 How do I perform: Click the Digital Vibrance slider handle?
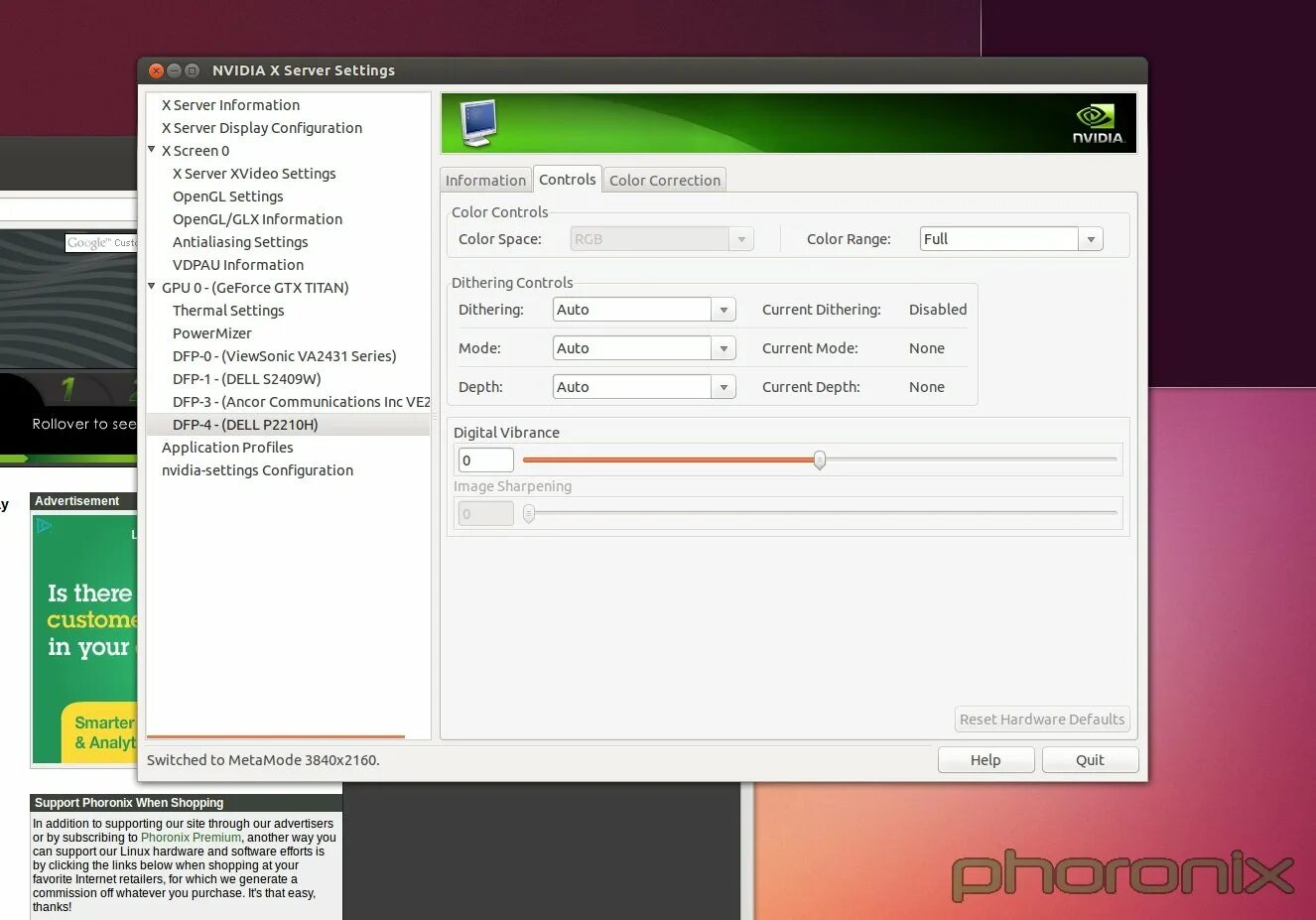(820, 460)
